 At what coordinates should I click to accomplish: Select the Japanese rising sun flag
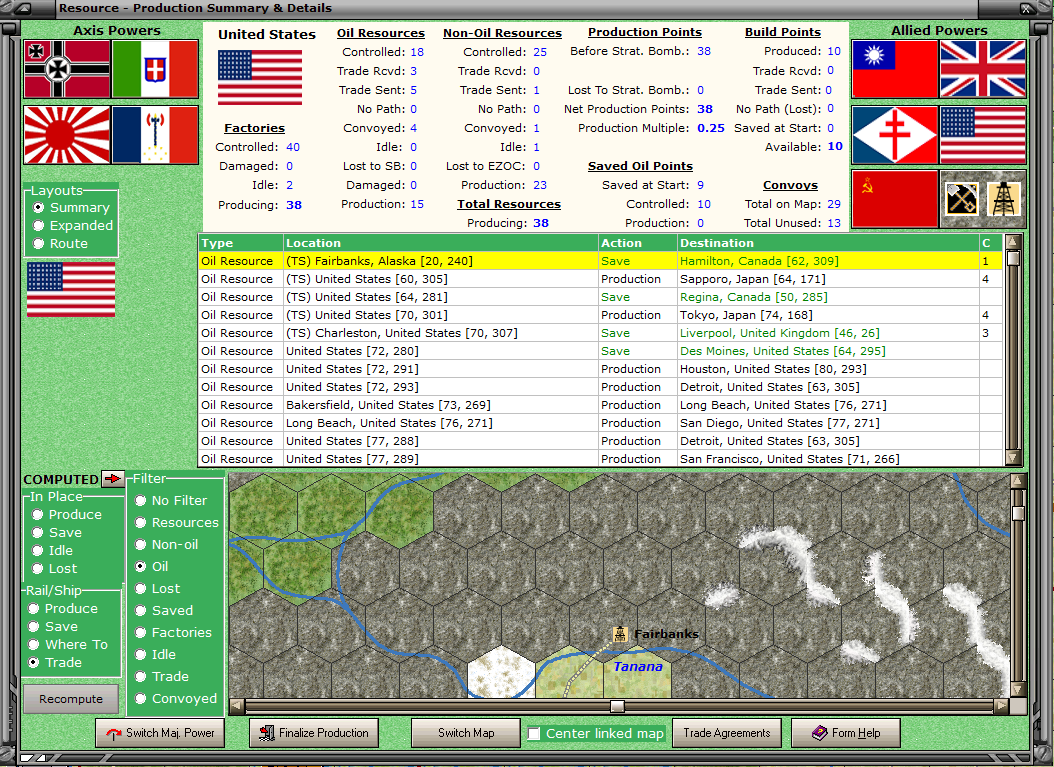pyautogui.click(x=67, y=135)
